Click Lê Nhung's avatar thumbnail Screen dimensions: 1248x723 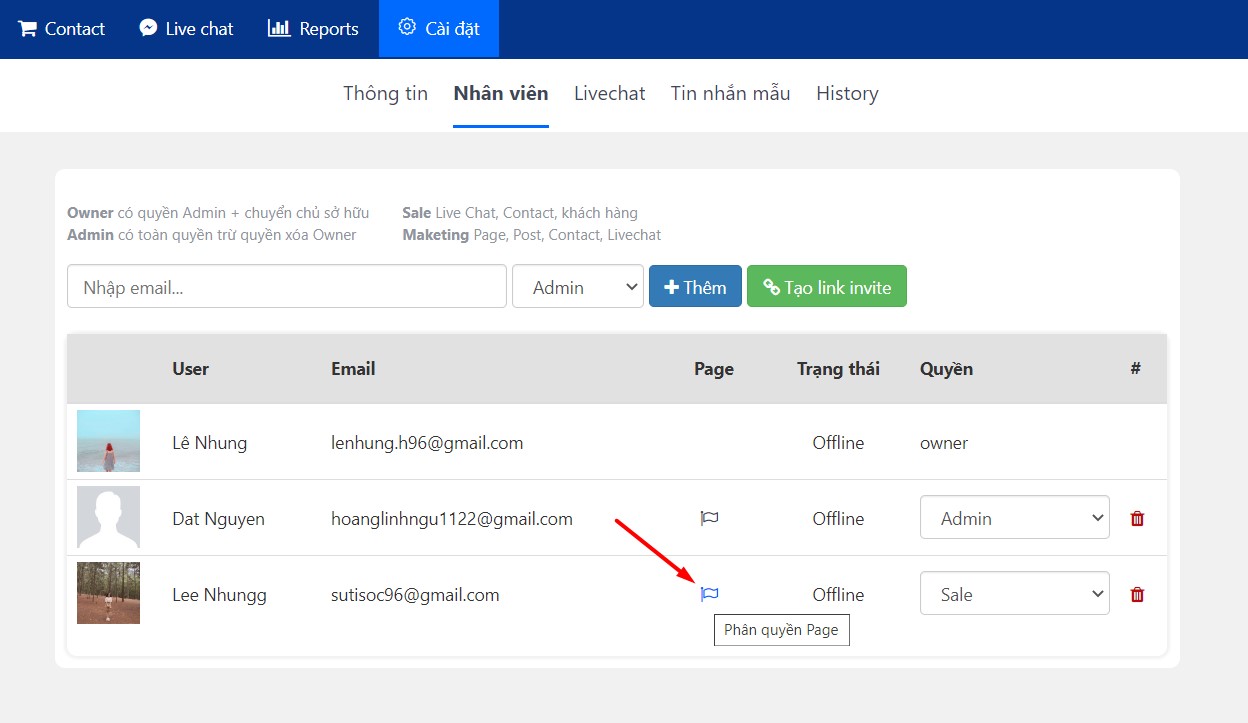(x=108, y=441)
